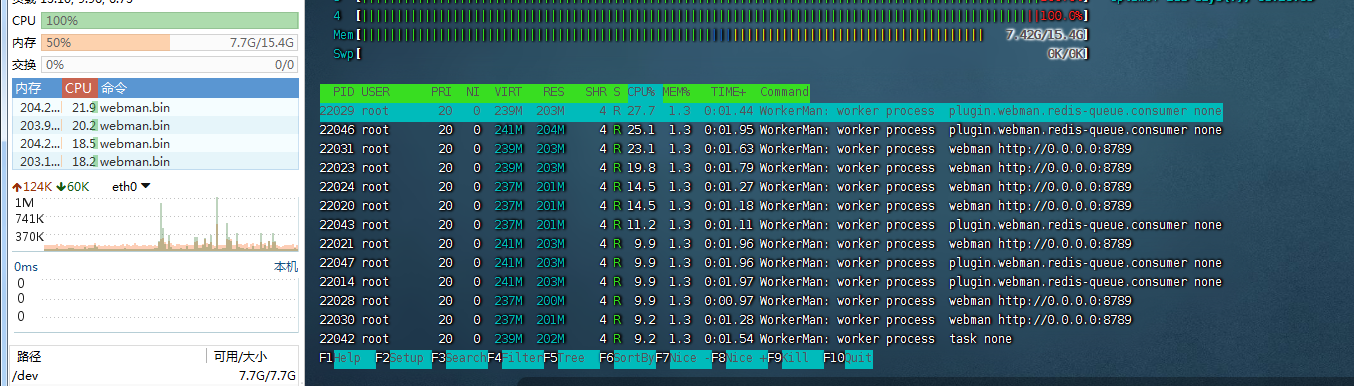
Task: Sort the process list by the 内存 column
Action: coord(36,88)
